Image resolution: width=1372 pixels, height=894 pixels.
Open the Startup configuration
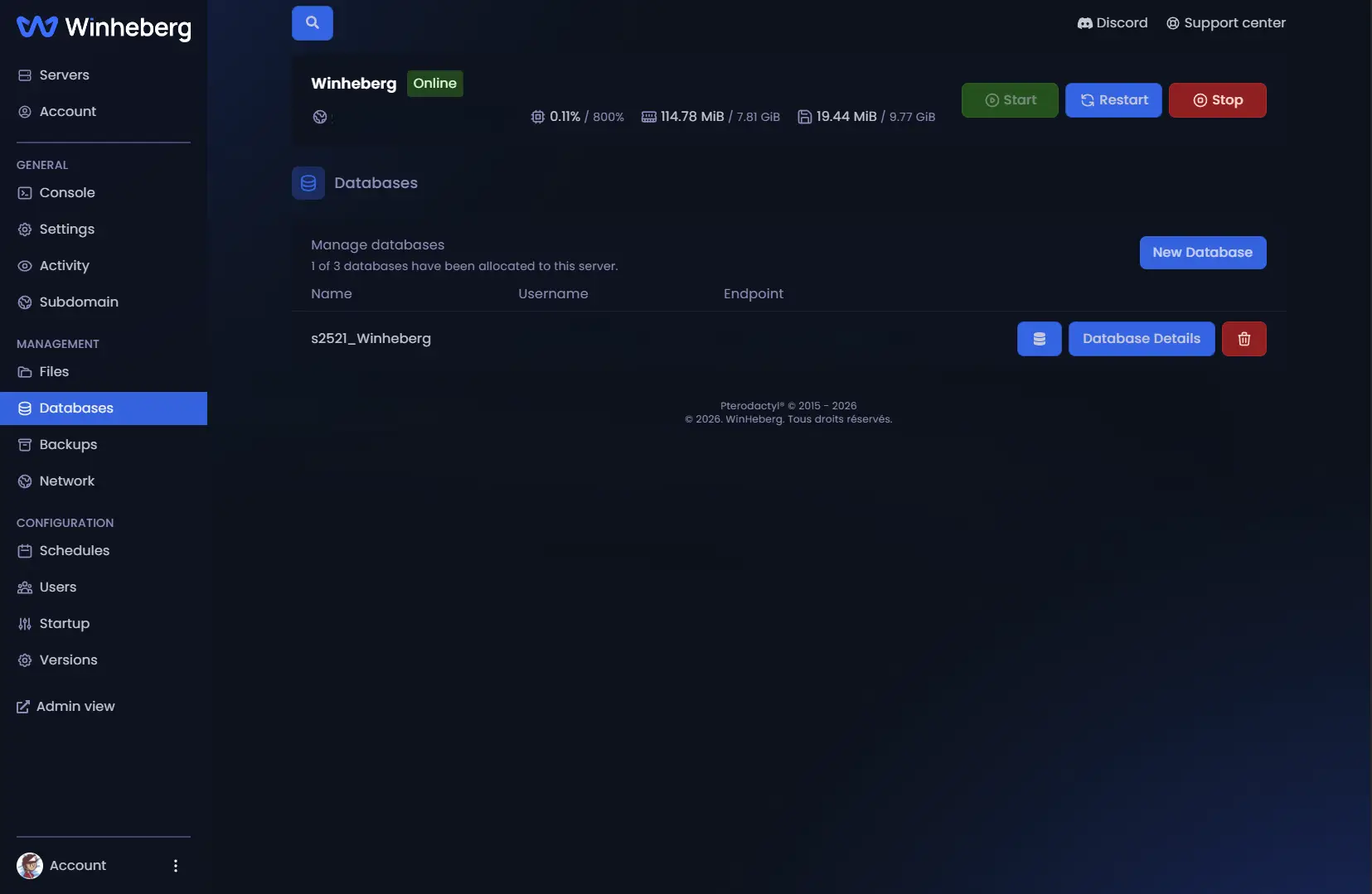coord(104,624)
